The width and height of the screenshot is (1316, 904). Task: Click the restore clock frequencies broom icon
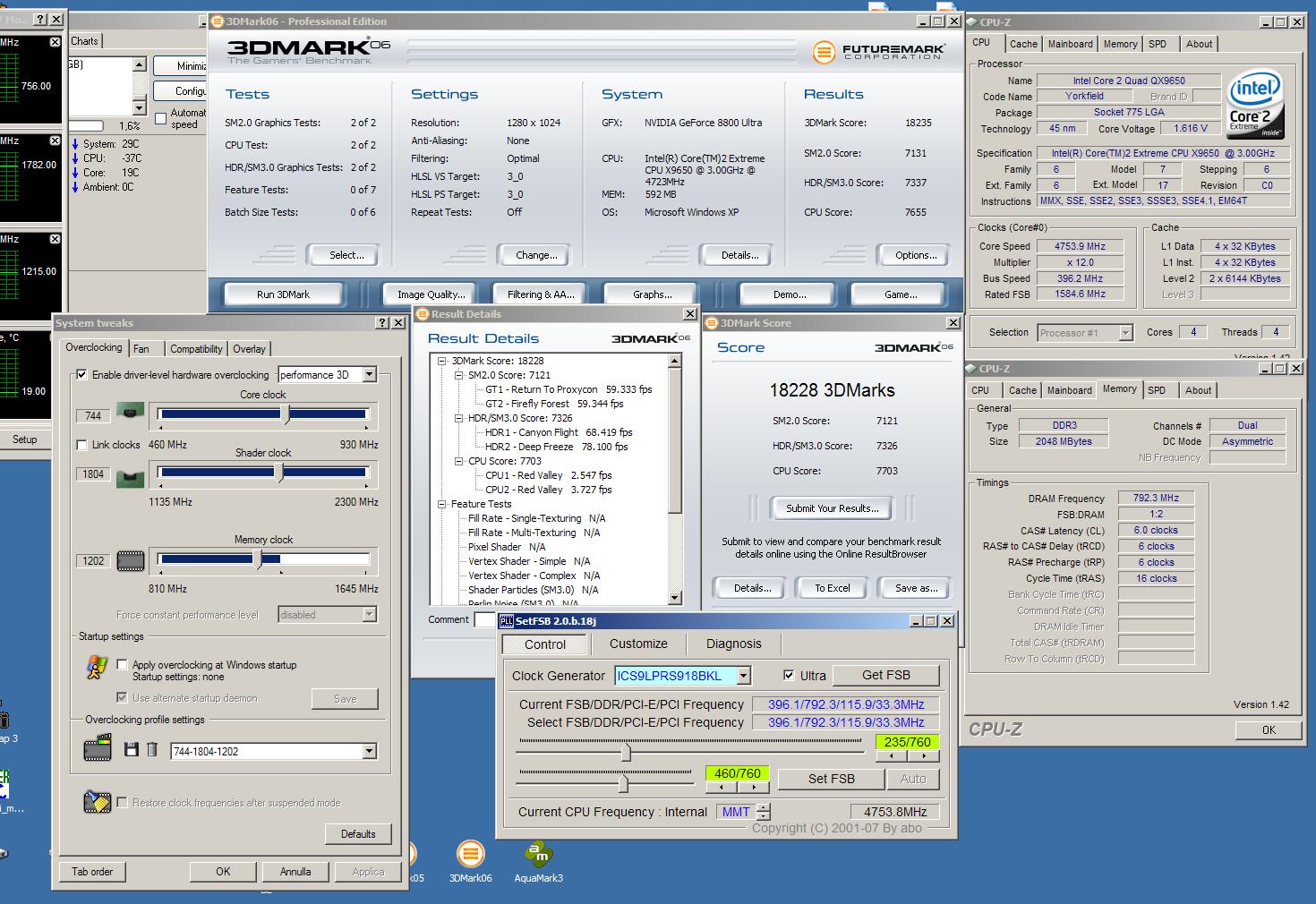pyautogui.click(x=97, y=801)
